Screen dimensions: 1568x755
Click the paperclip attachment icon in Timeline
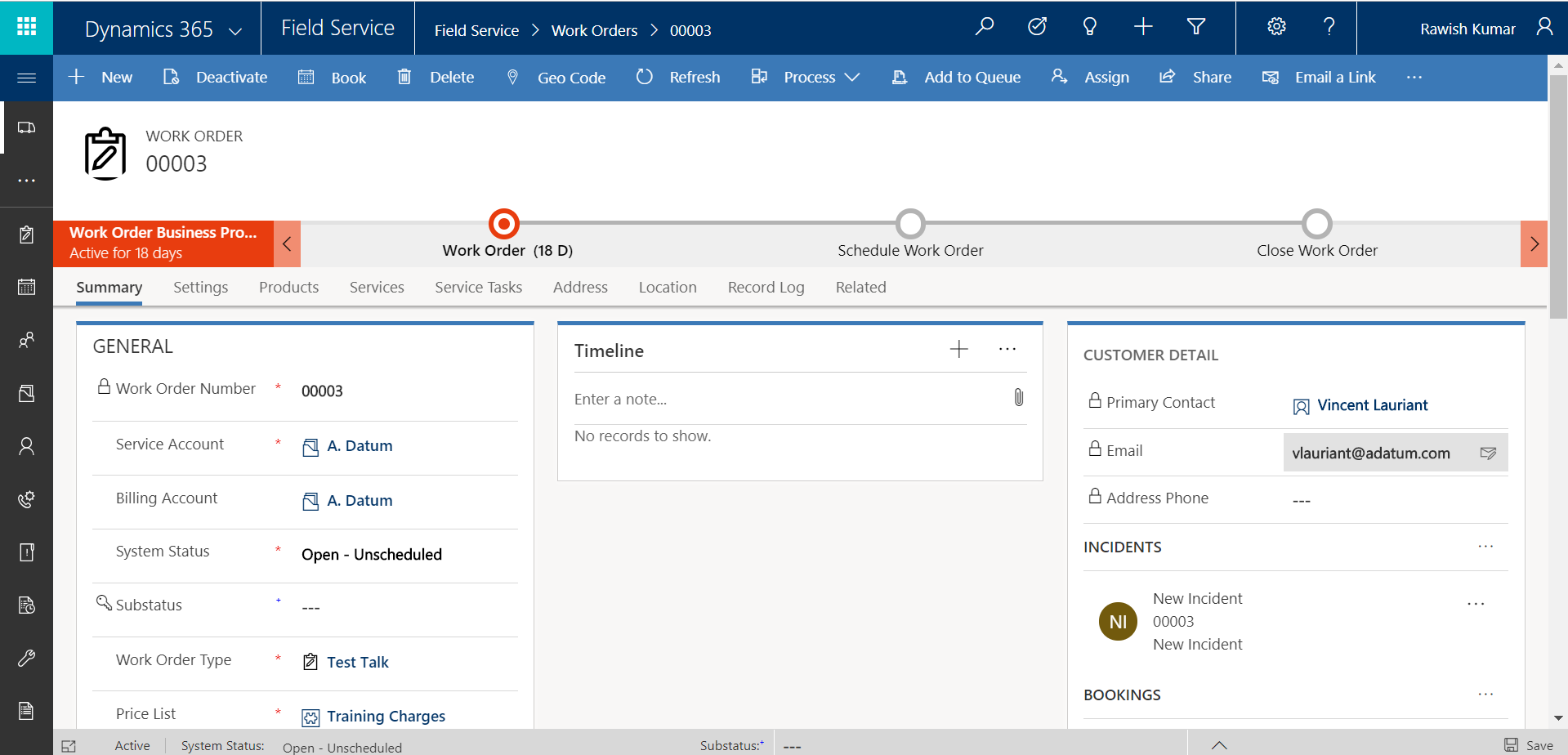pos(1018,398)
